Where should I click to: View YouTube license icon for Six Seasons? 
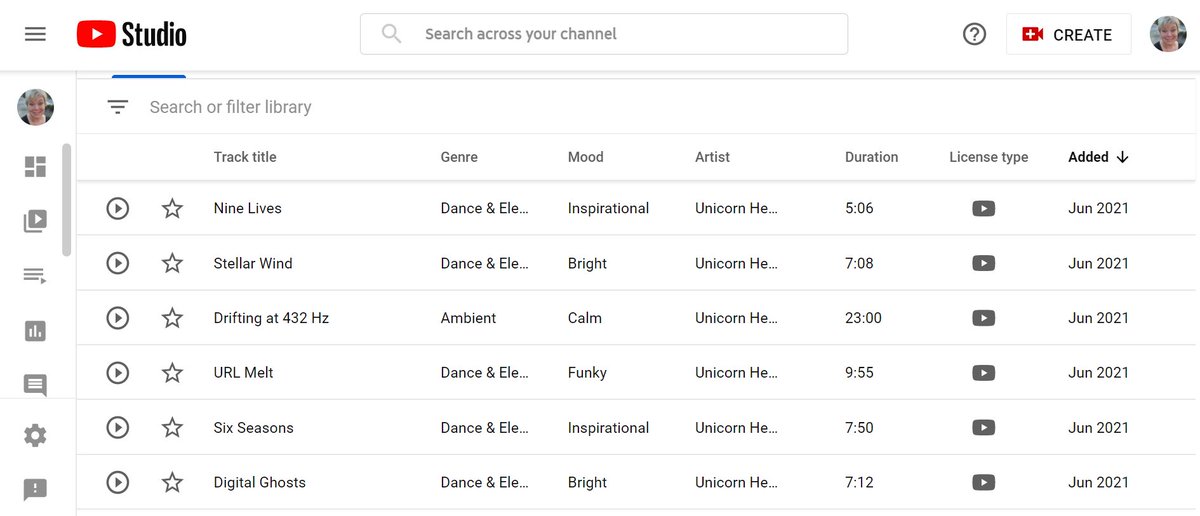click(984, 427)
